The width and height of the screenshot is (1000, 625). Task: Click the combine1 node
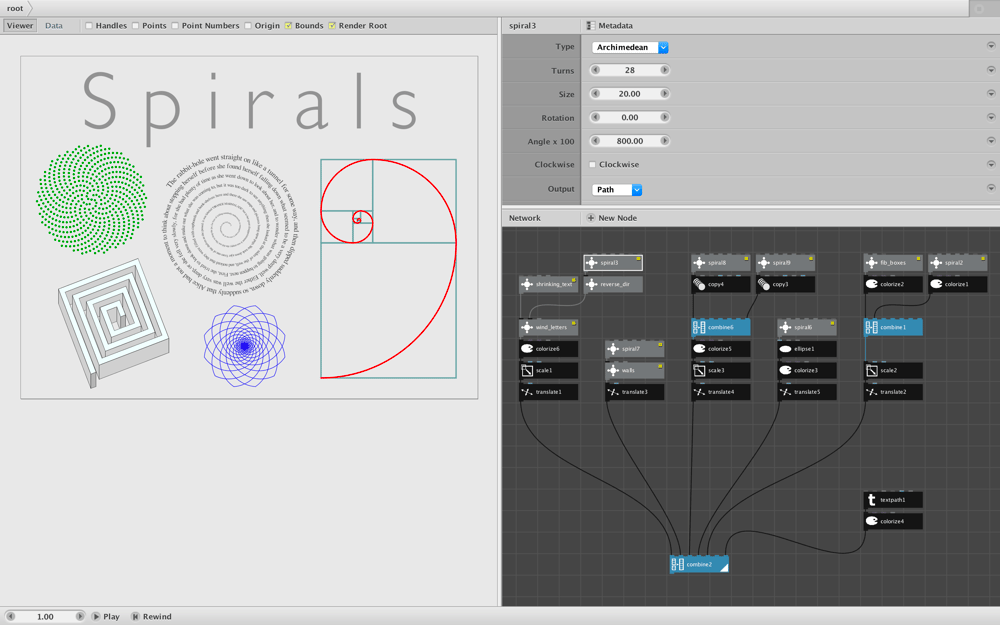[x=893, y=327]
